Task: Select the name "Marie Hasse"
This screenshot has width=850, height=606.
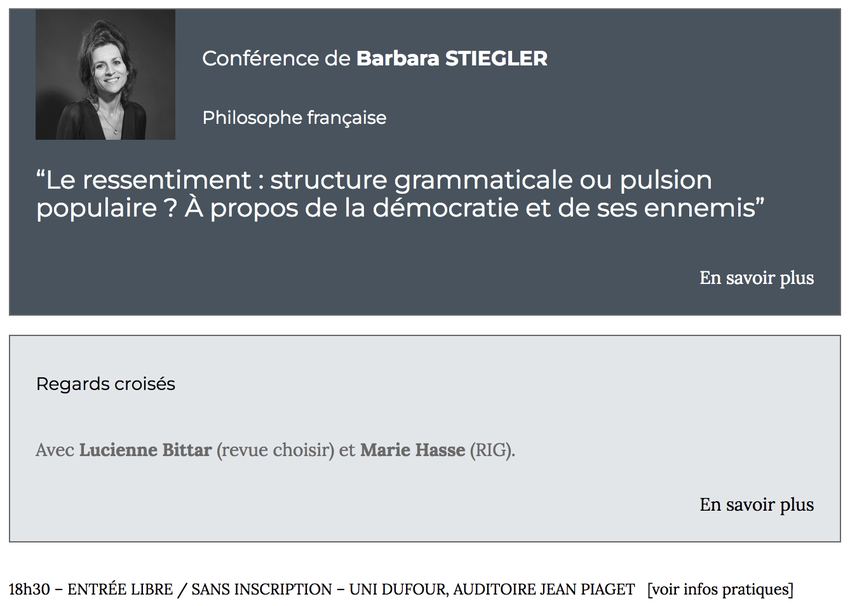Action: point(413,450)
